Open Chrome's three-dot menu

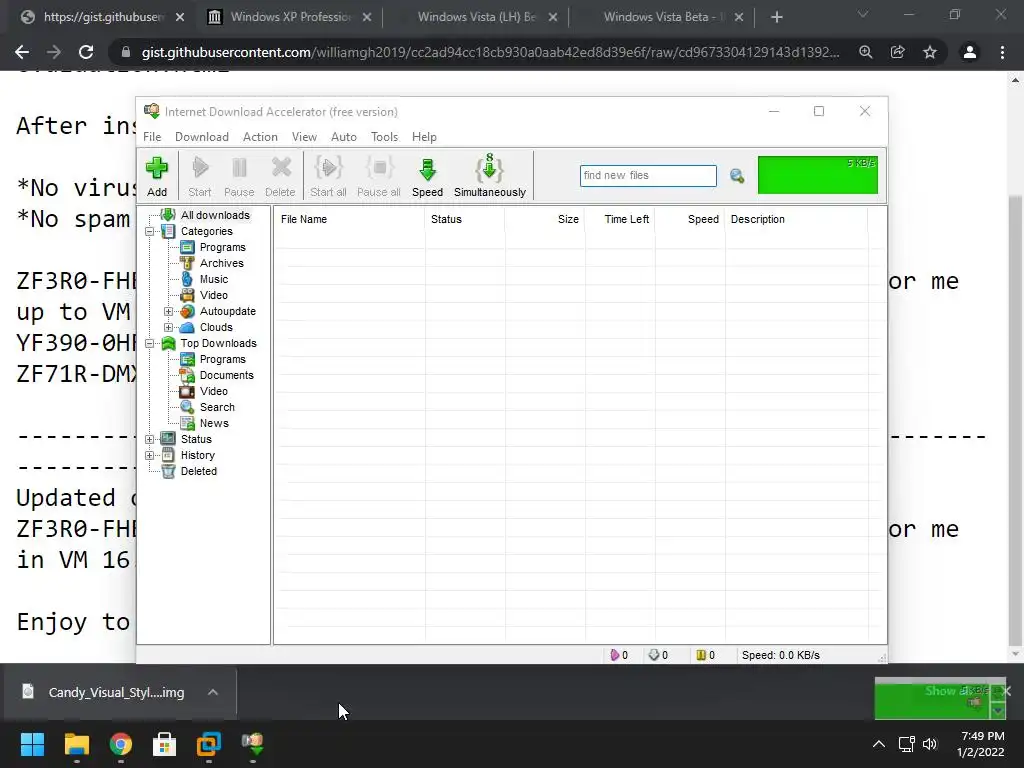1002,52
